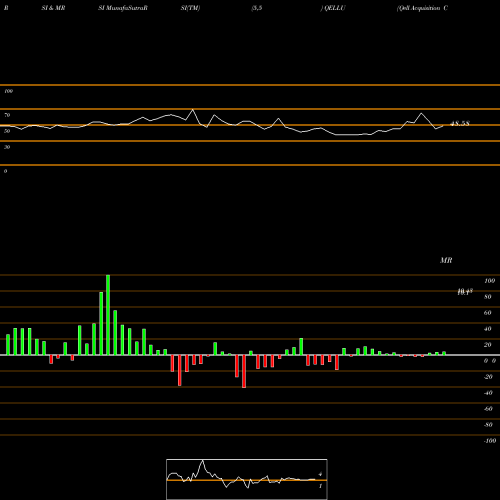Click the -40 label on MR axis
Image resolution: width=500 pixels, height=500 pixels.
coord(488,393)
